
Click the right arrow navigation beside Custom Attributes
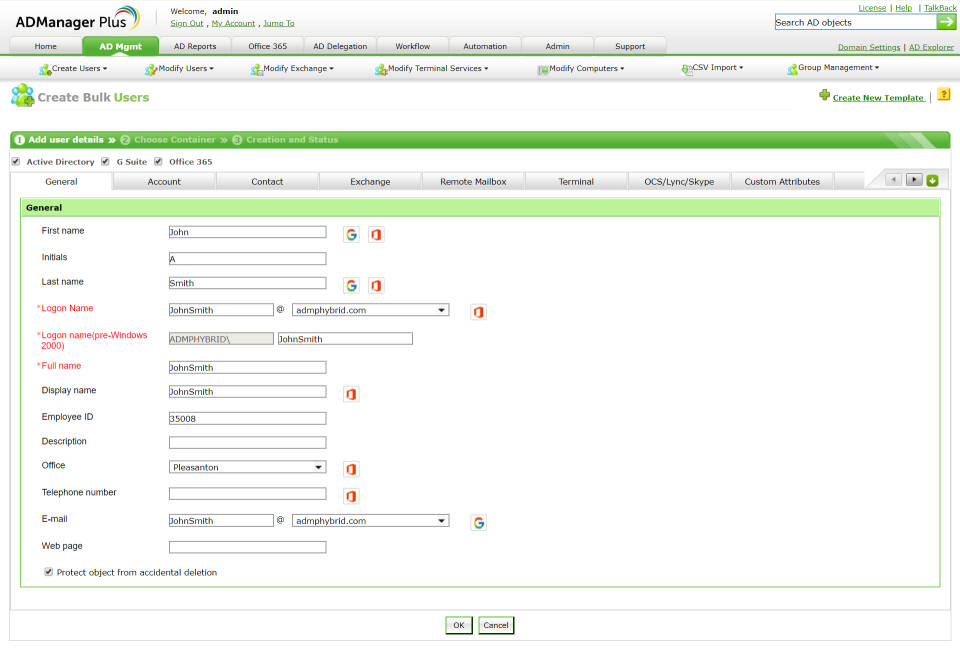click(x=913, y=179)
